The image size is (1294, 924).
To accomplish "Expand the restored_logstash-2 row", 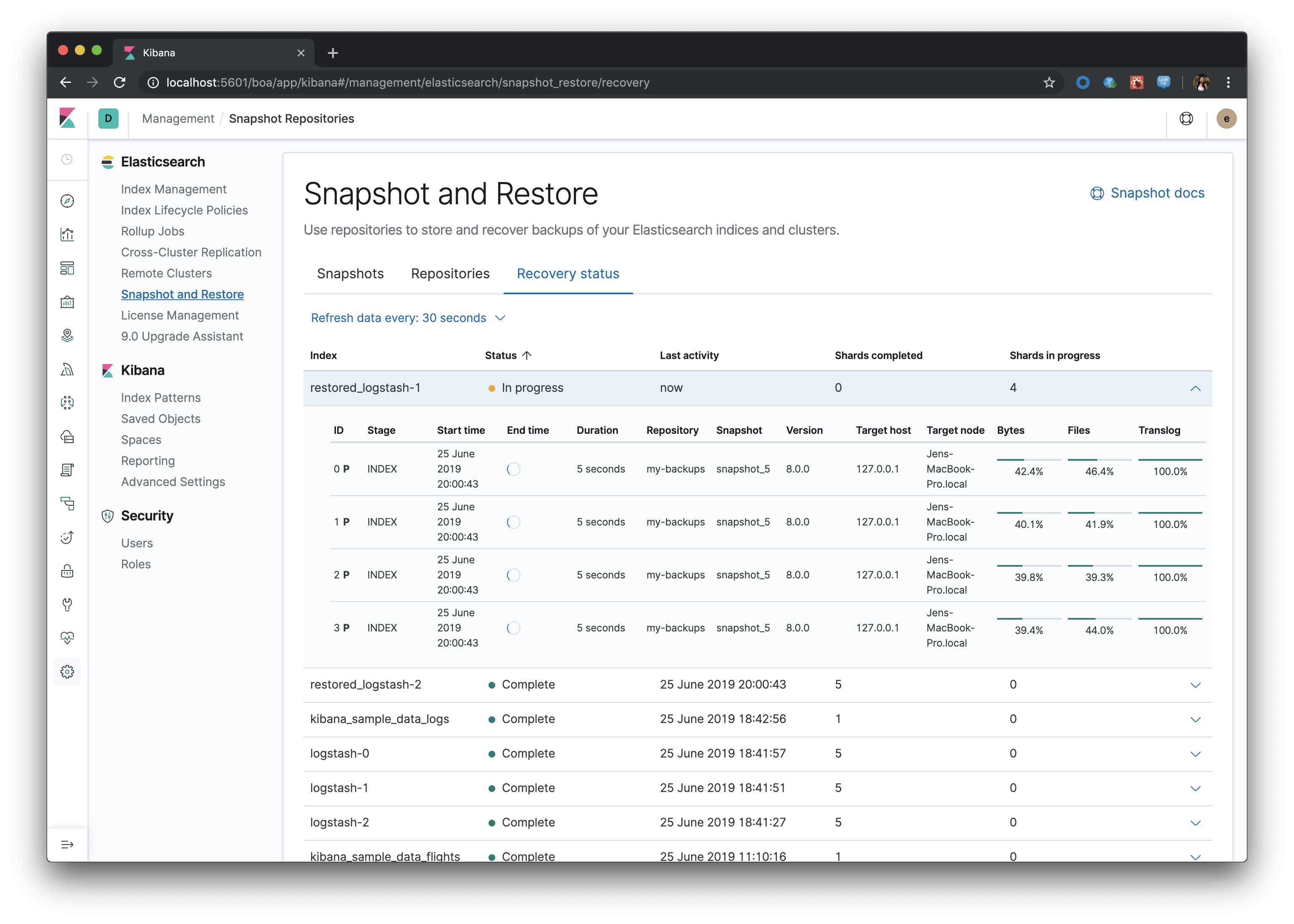I will (1196, 685).
